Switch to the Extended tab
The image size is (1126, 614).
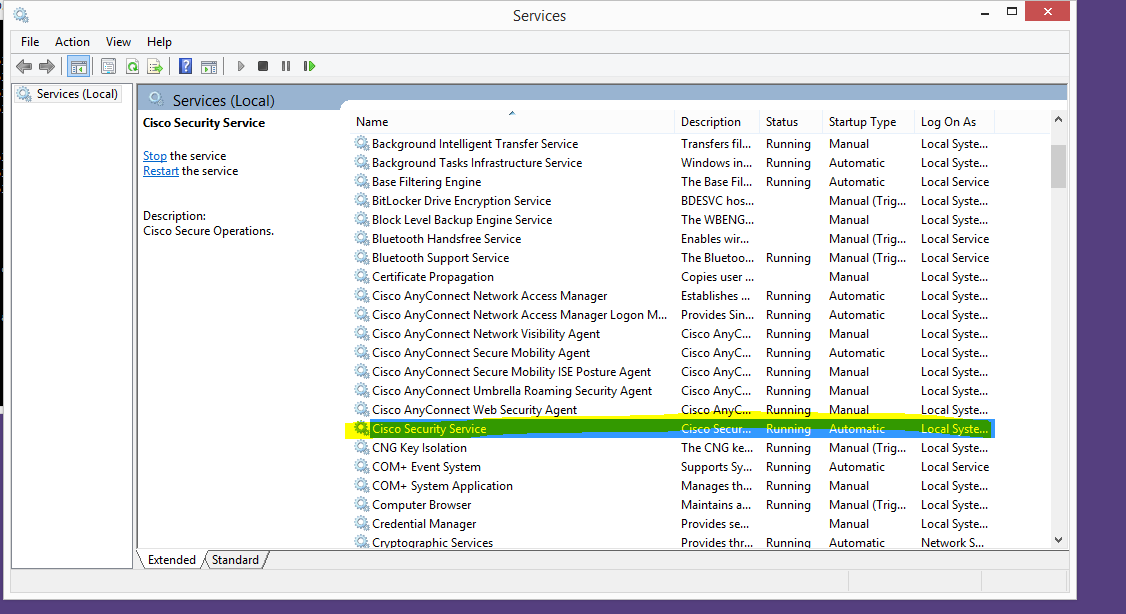171,559
